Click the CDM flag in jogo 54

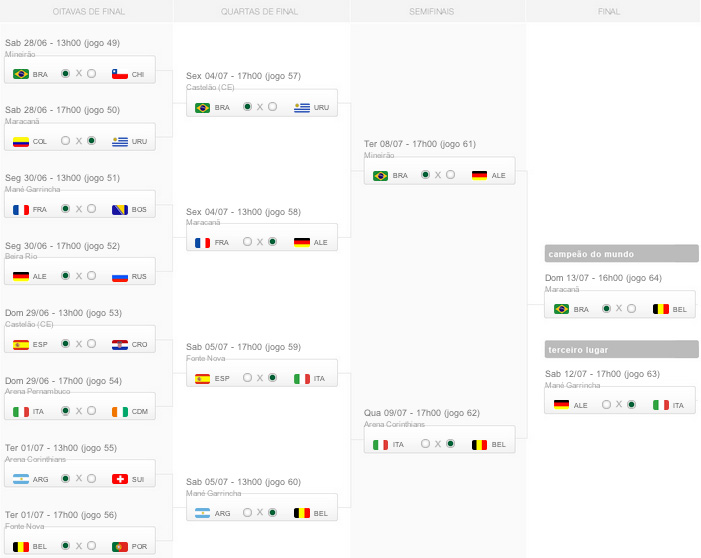[x=120, y=411]
